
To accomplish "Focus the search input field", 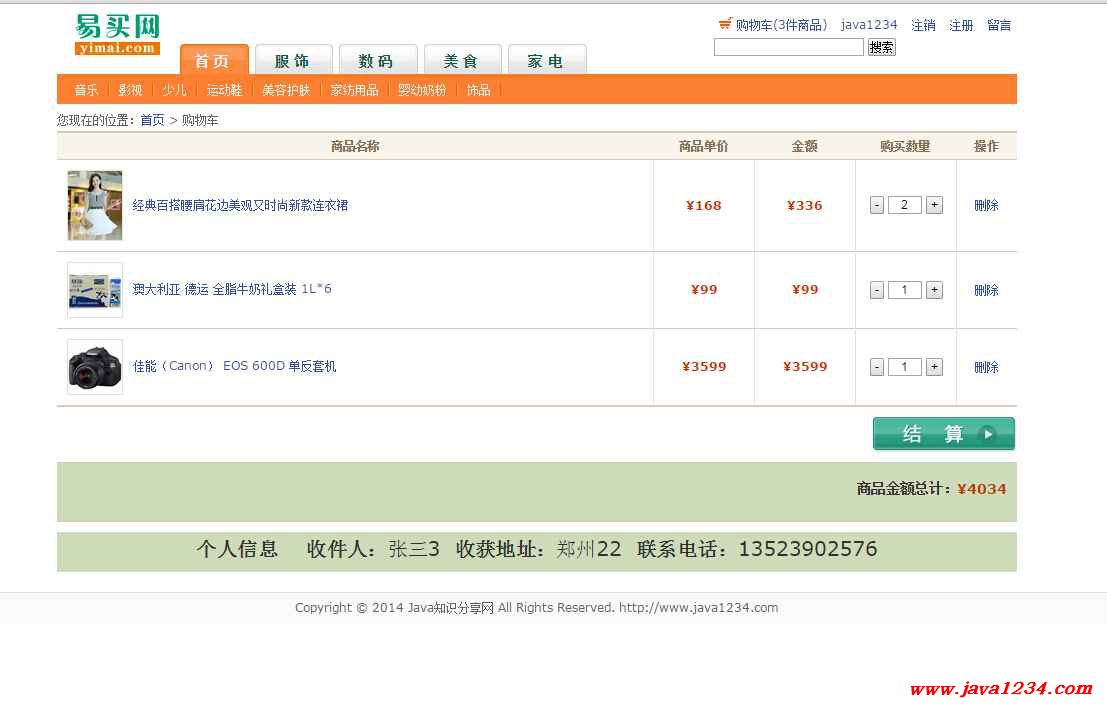I will (788, 47).
